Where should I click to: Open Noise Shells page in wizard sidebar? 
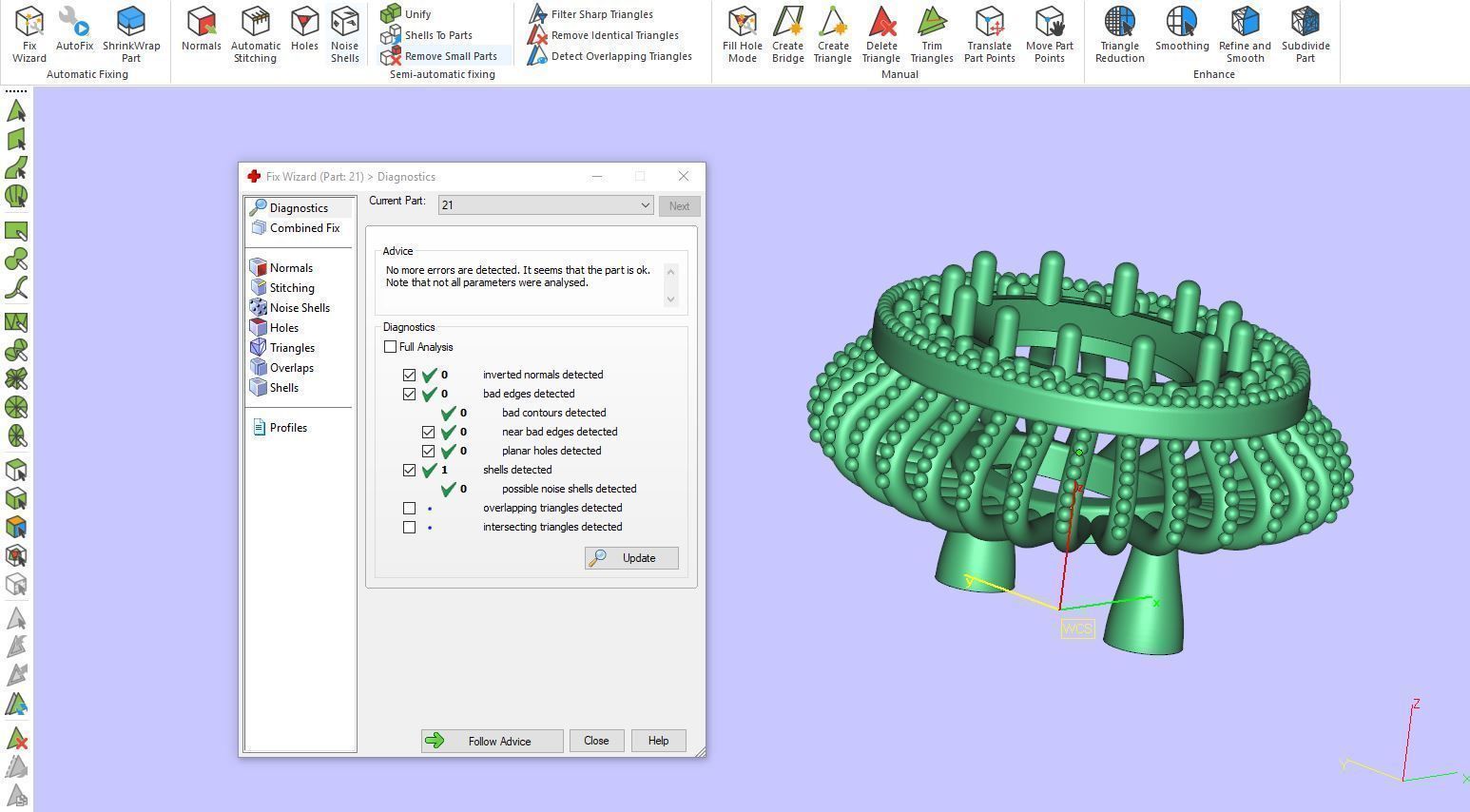tap(300, 308)
